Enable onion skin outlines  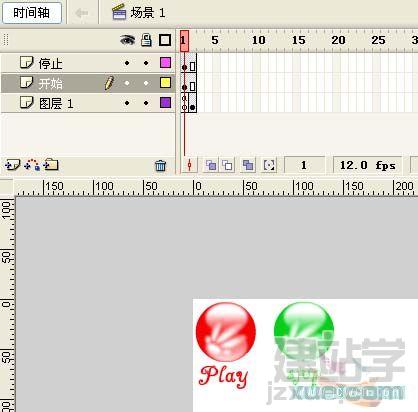click(228, 165)
